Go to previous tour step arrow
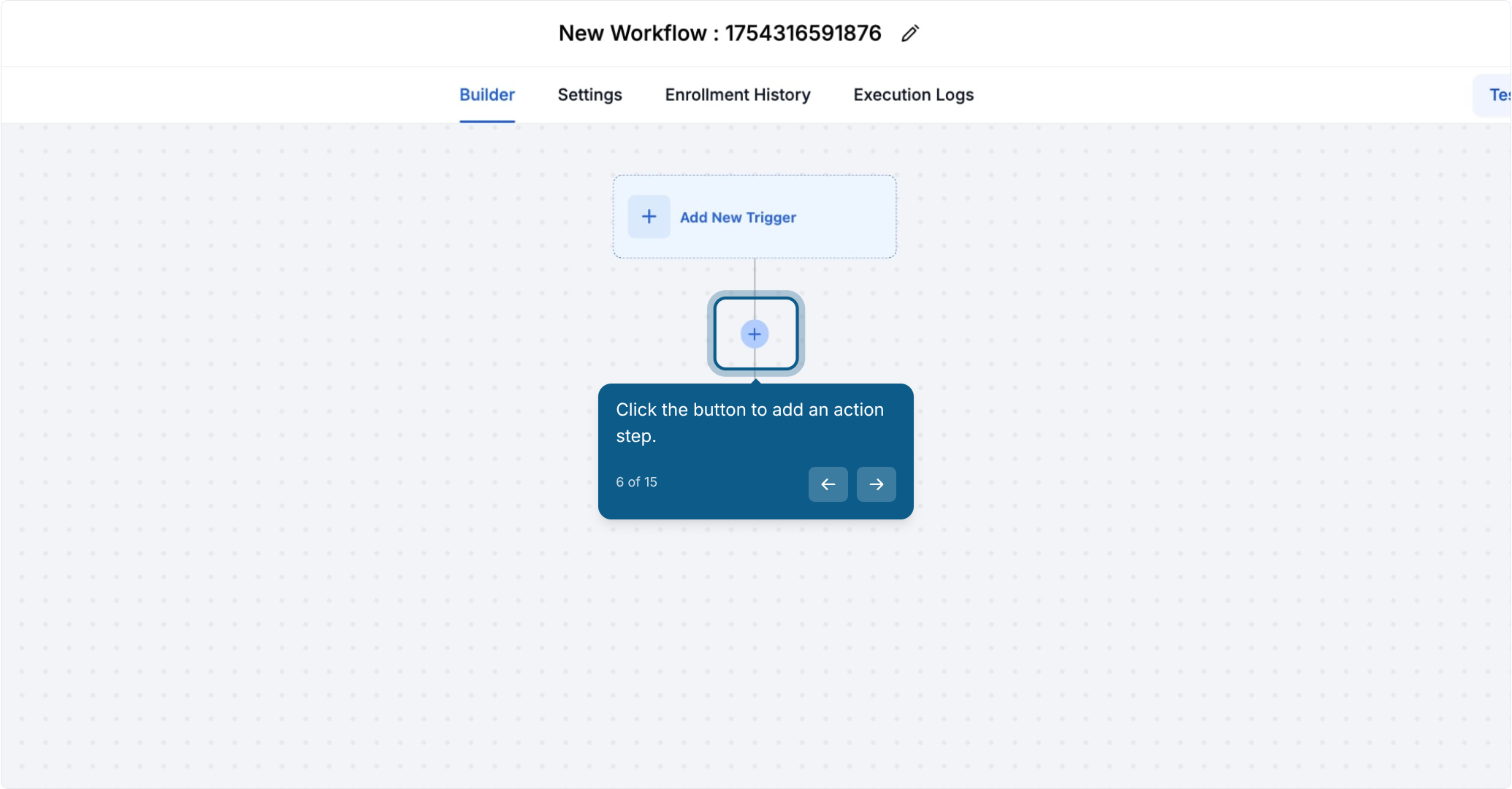The width and height of the screenshot is (1512, 789). point(828,484)
